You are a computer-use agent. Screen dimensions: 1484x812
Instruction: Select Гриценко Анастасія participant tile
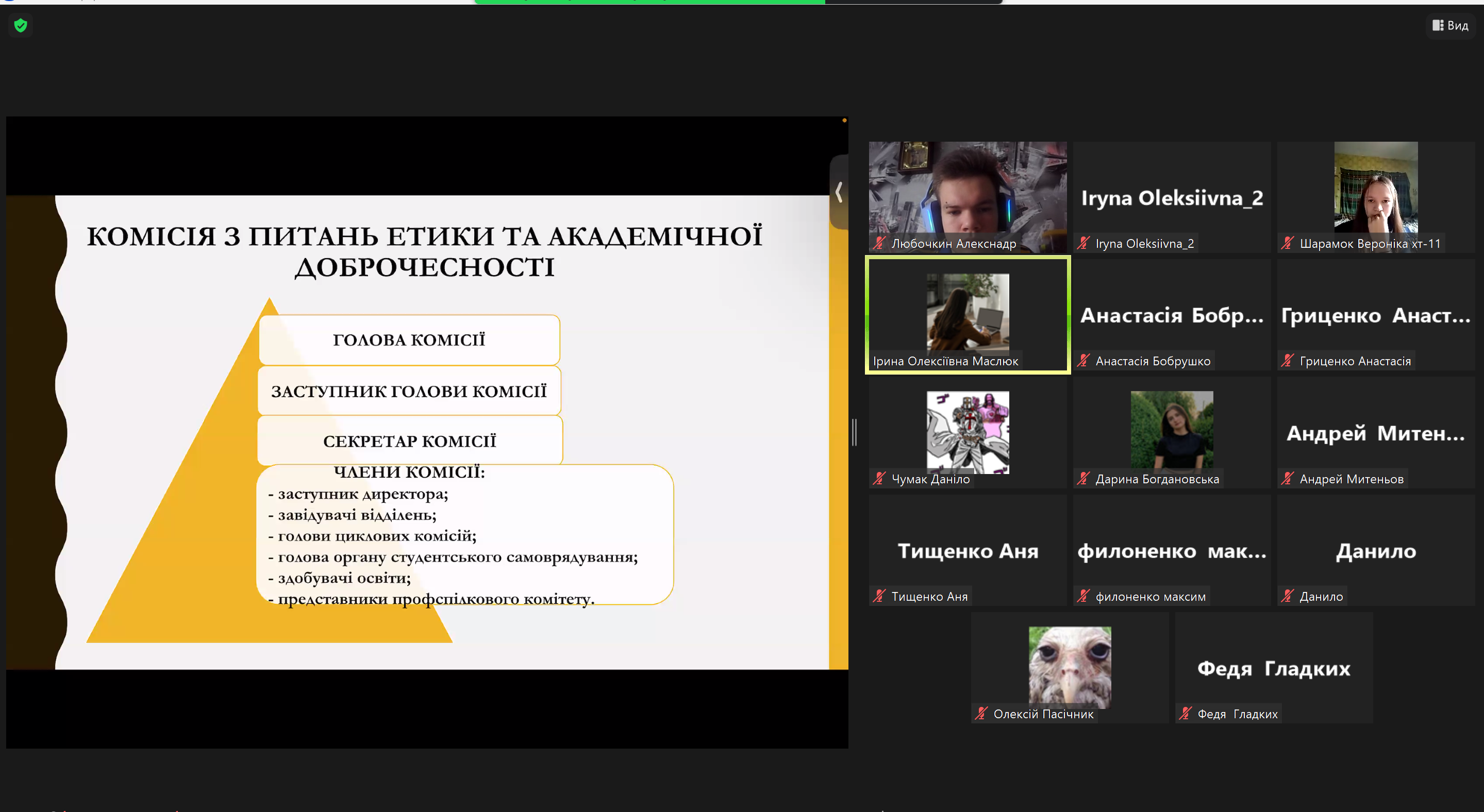pyautogui.click(x=1376, y=314)
